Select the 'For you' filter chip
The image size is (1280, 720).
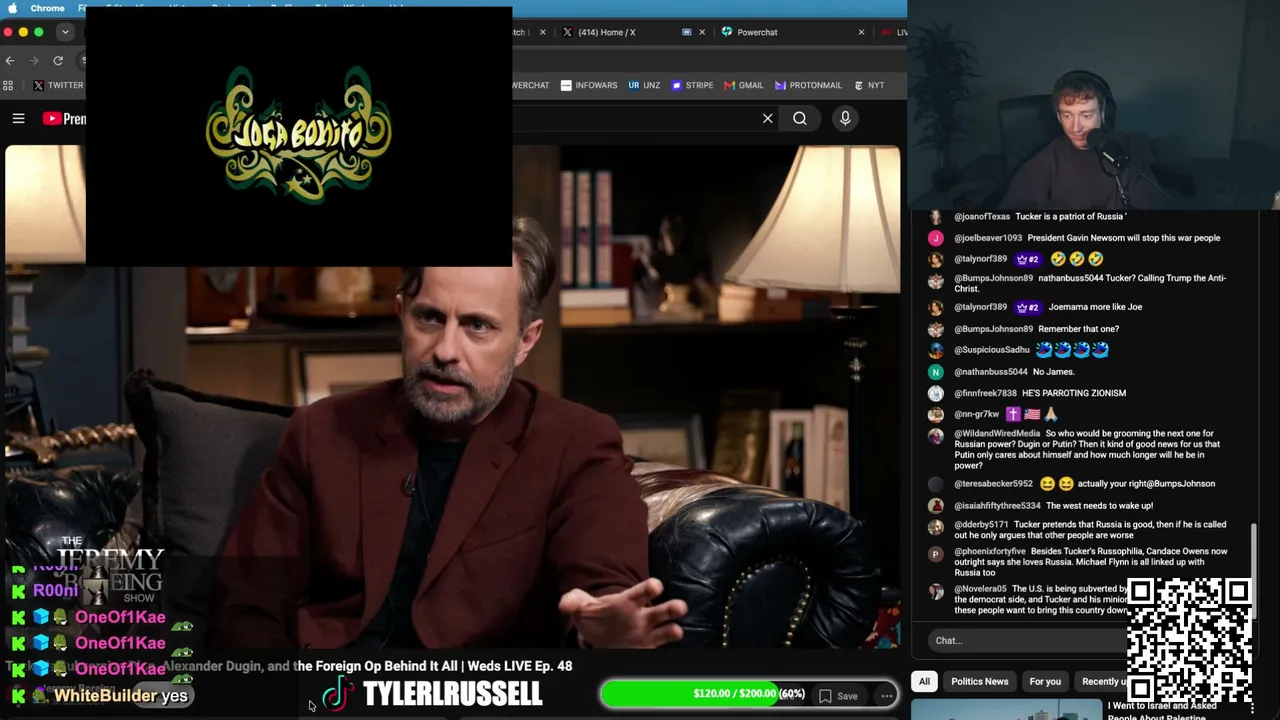click(x=1045, y=682)
